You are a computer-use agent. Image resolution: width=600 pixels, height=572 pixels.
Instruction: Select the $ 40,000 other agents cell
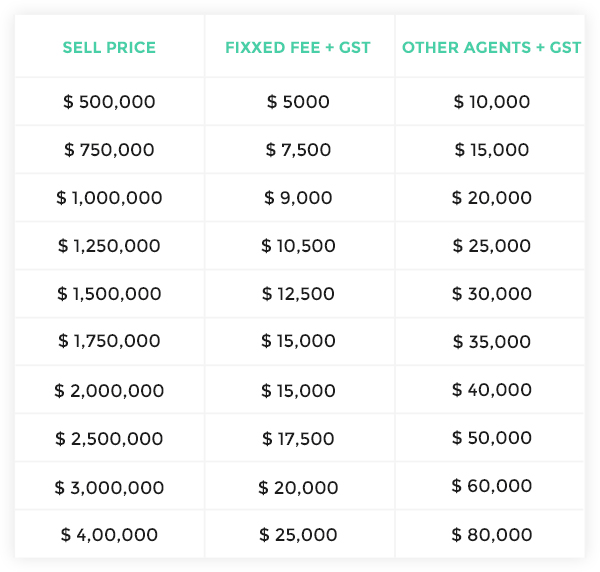(x=492, y=390)
